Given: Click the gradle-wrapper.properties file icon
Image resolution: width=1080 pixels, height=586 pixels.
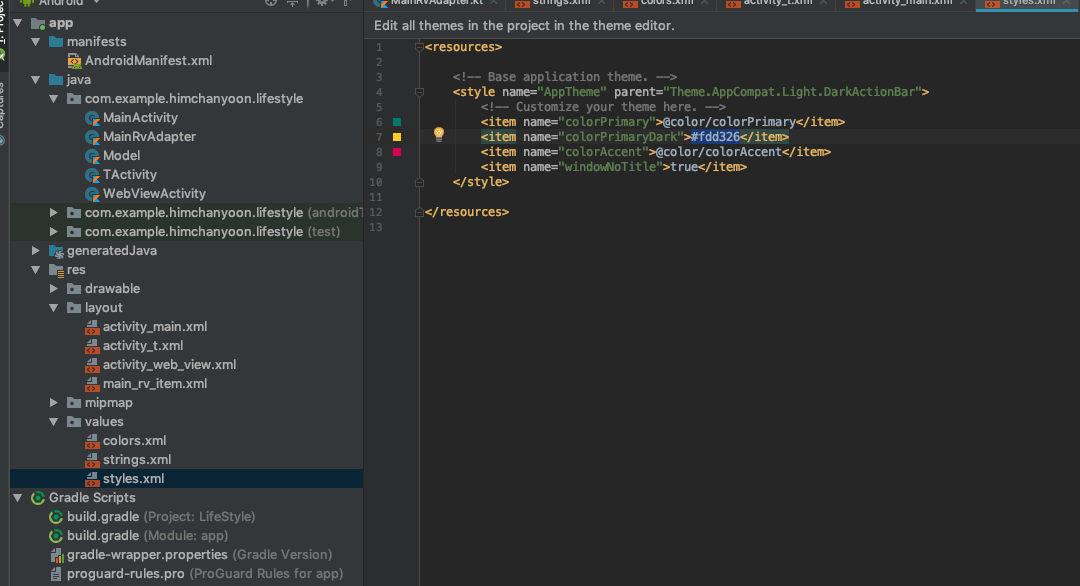Looking at the screenshot, I should (x=56, y=555).
